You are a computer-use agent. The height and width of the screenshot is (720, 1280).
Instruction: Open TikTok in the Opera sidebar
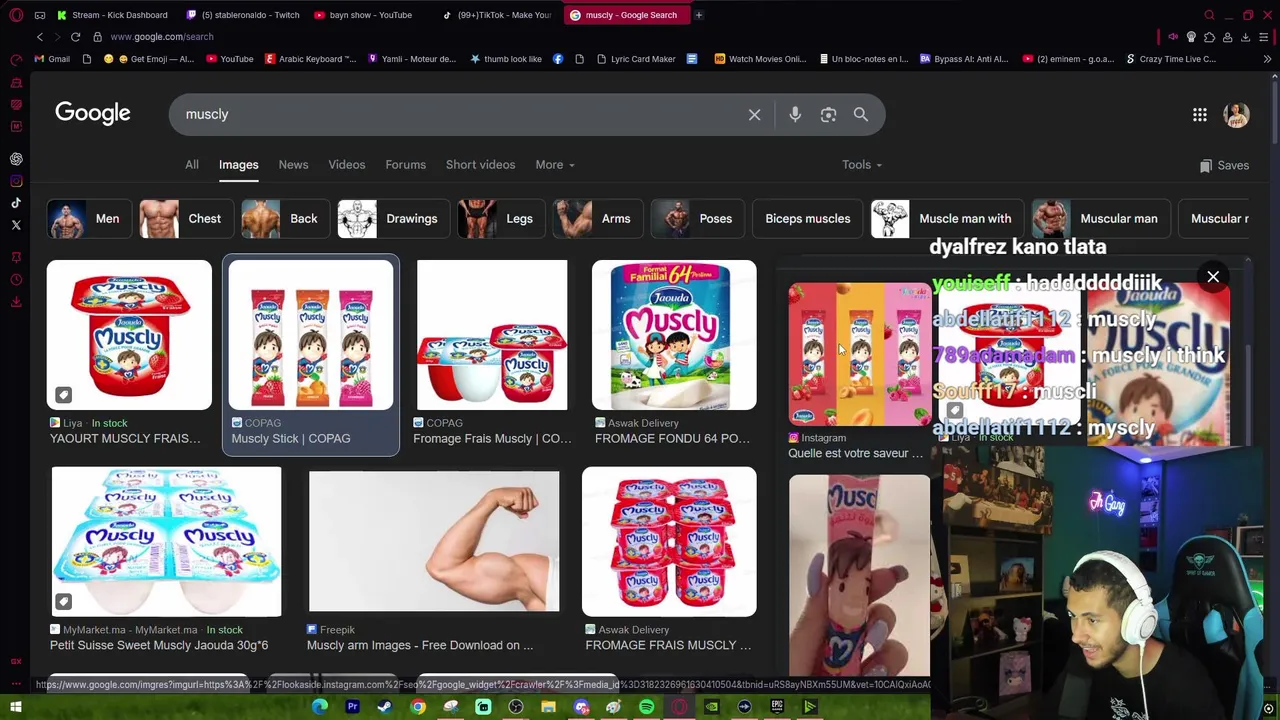coord(16,203)
